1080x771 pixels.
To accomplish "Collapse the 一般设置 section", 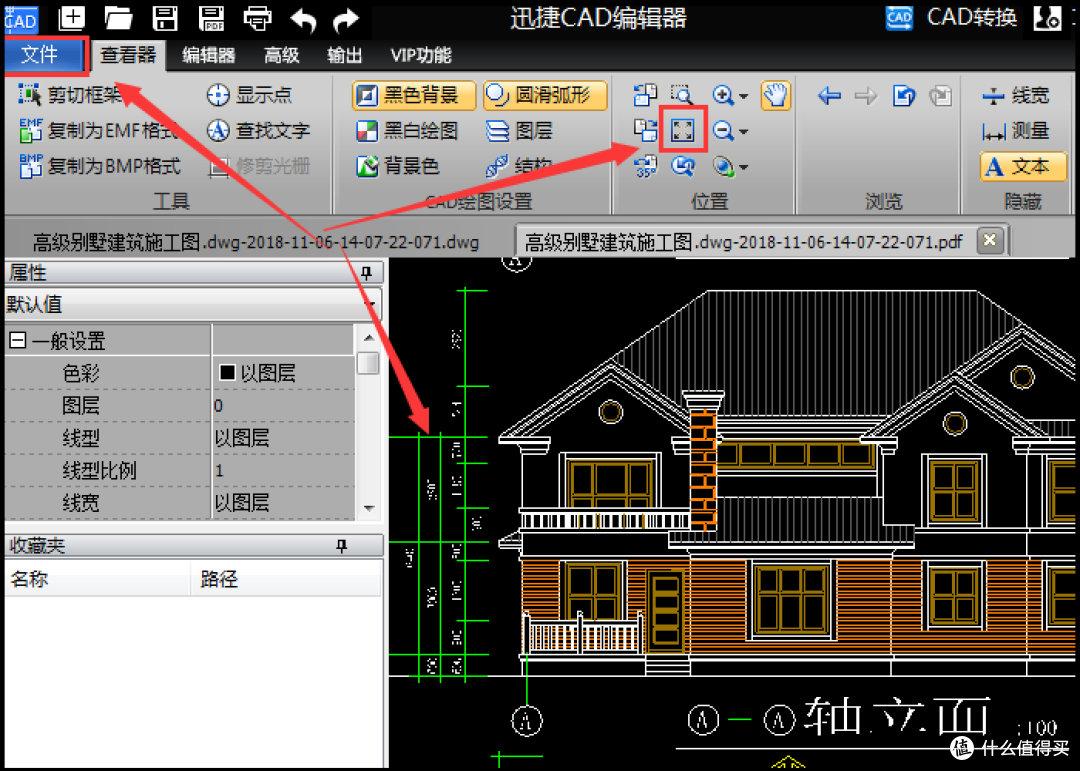I will pos(18,340).
